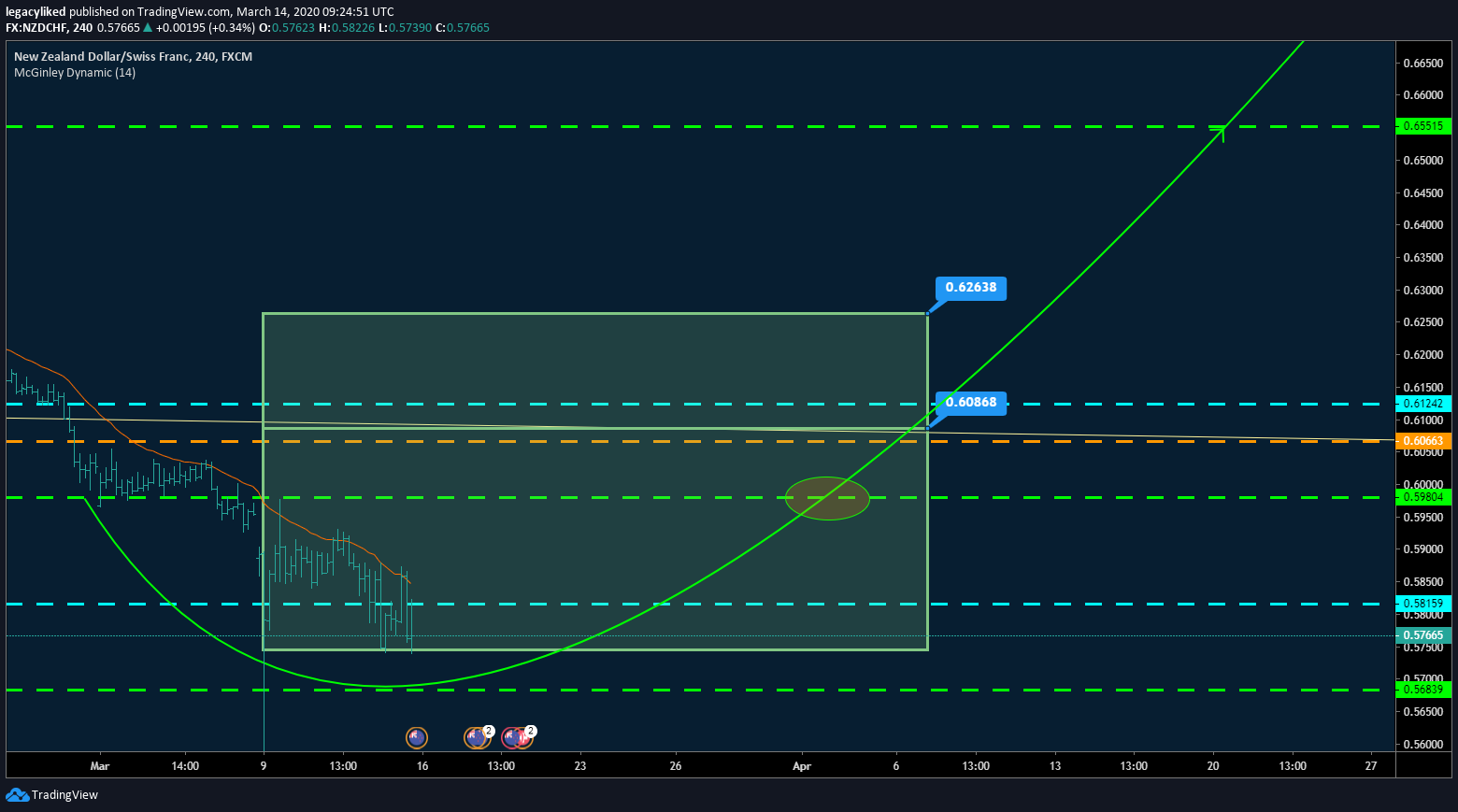Click the current price 0.57665 axis tag
This screenshot has width=1458, height=812.
(x=1423, y=635)
